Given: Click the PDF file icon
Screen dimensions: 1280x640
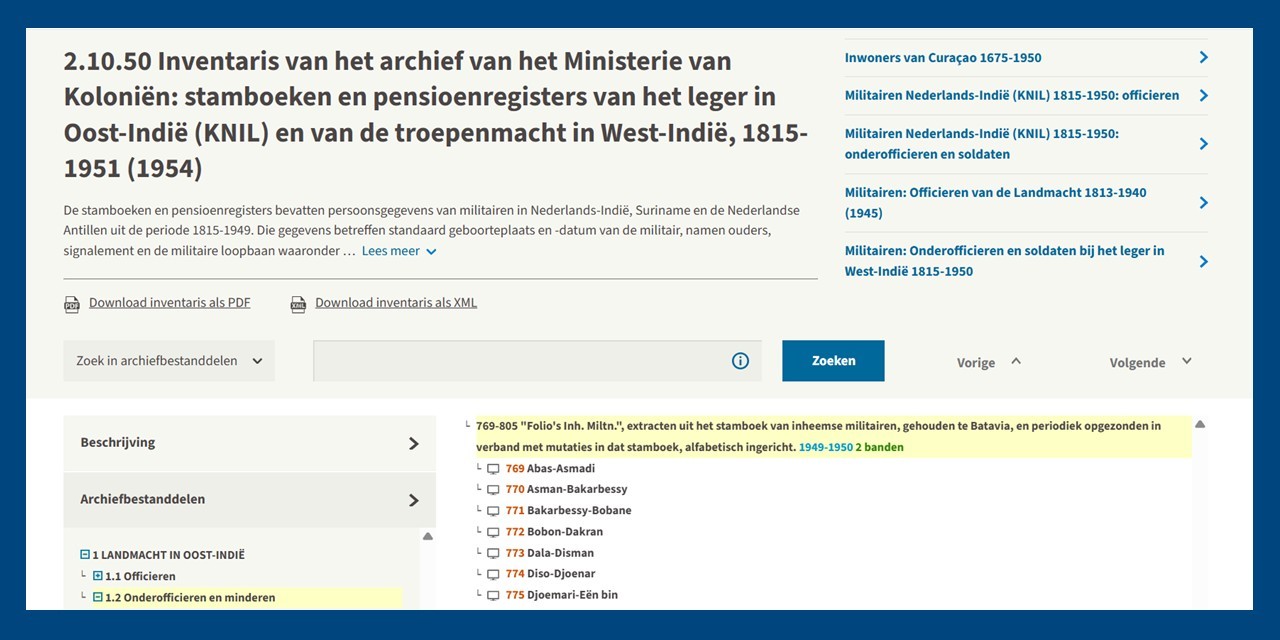Looking at the screenshot, I should [72, 304].
